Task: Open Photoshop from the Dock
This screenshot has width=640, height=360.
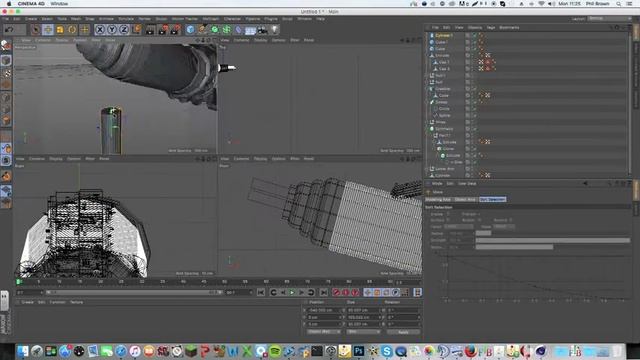Action: pos(359,351)
